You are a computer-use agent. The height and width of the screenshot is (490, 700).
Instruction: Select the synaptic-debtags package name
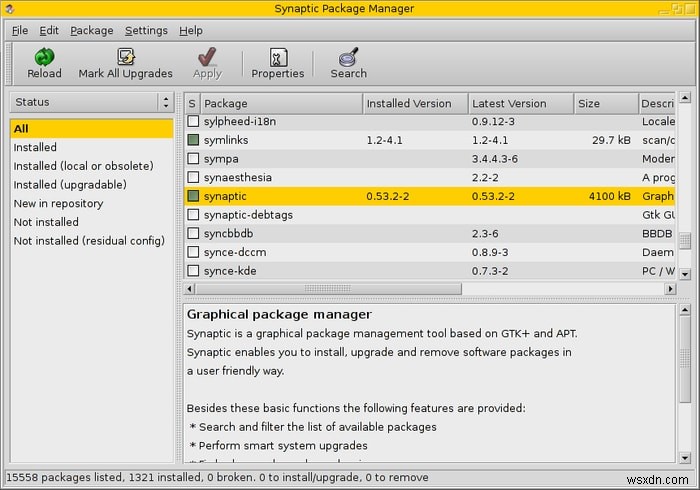coord(248,215)
